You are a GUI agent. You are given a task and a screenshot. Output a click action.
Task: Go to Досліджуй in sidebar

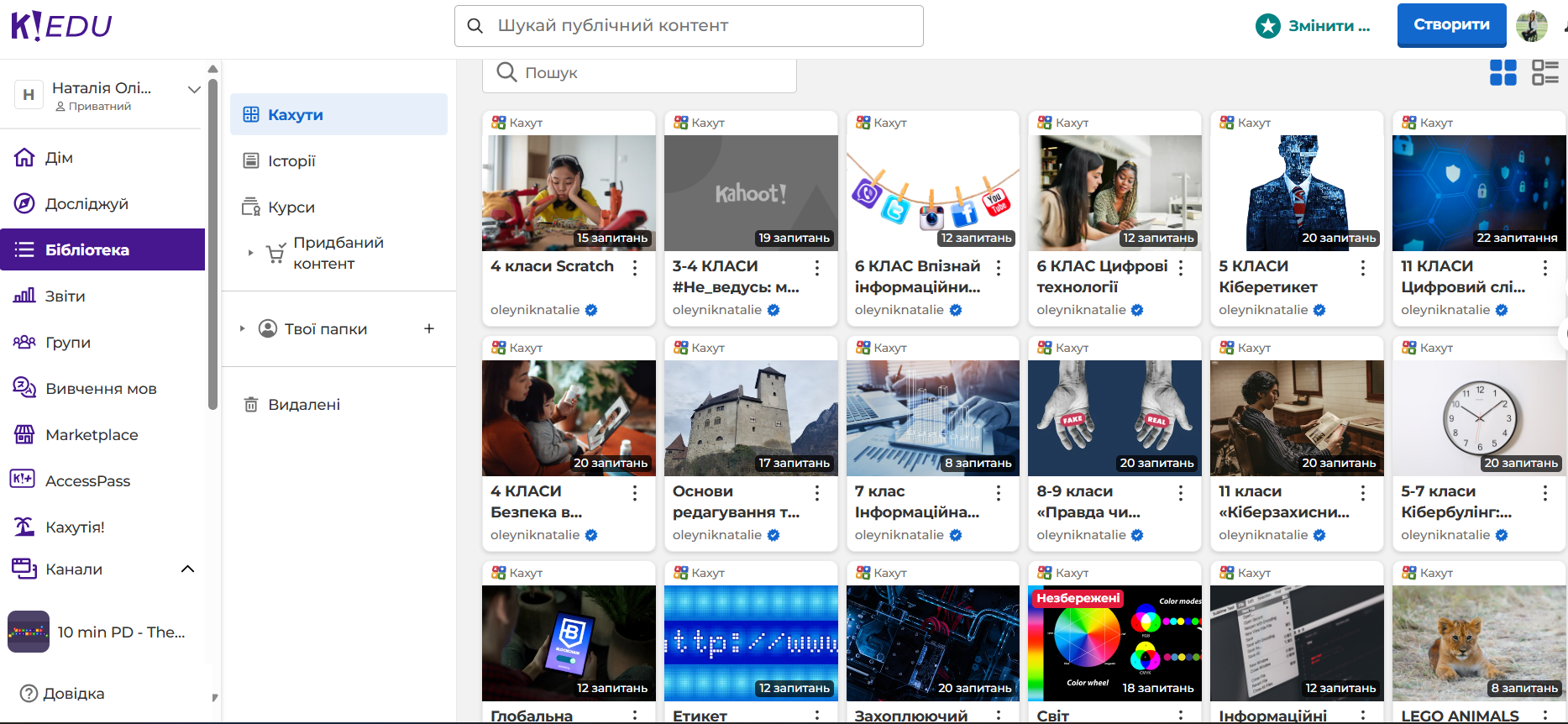(x=87, y=204)
